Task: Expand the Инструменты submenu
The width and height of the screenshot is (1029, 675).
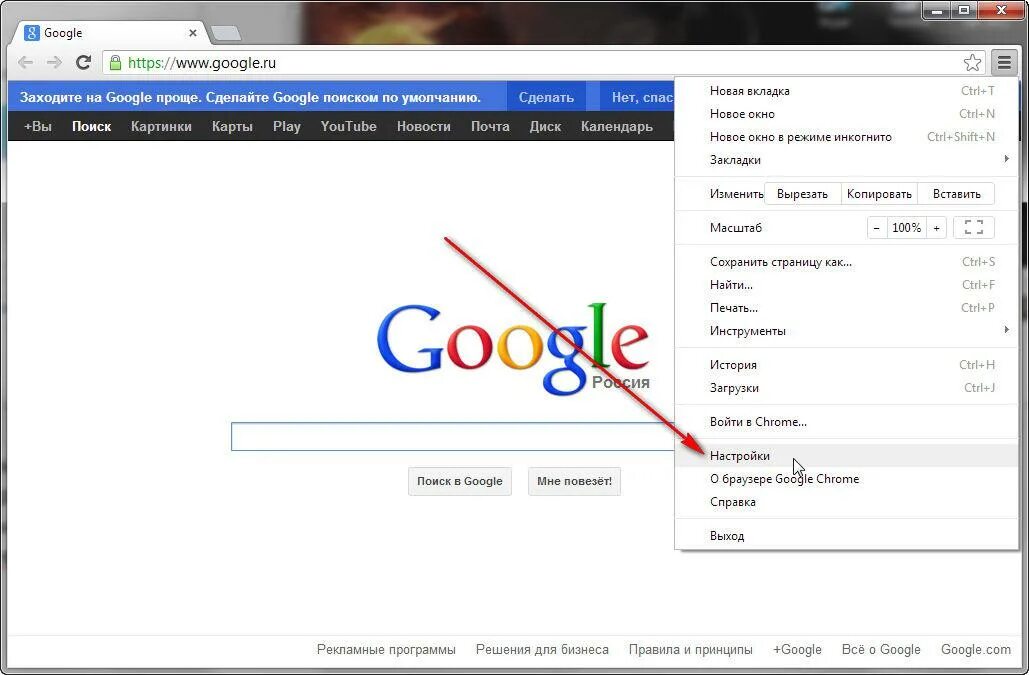Action: [847, 331]
